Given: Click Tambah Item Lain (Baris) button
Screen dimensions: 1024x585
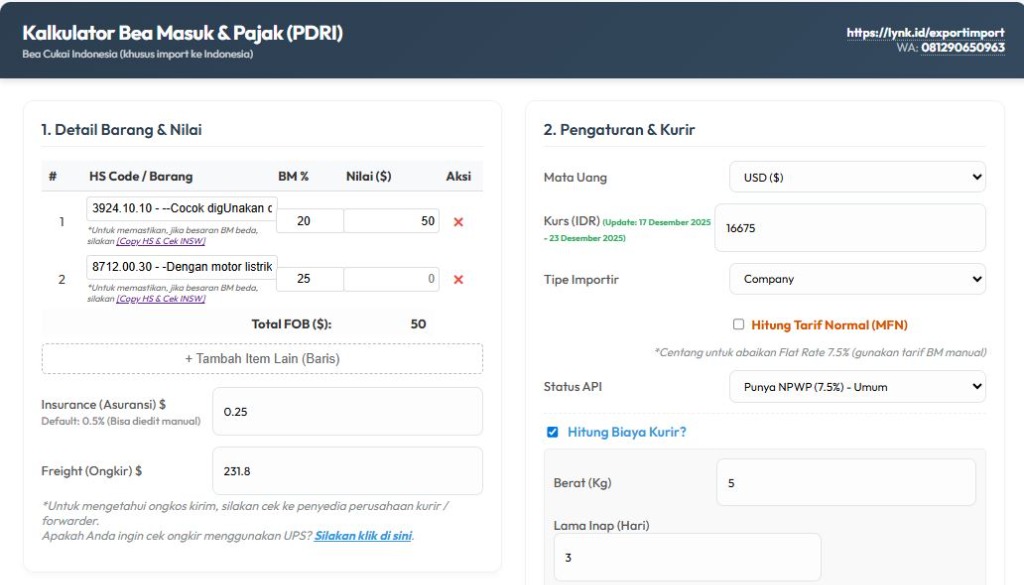Looking at the screenshot, I should [262, 358].
